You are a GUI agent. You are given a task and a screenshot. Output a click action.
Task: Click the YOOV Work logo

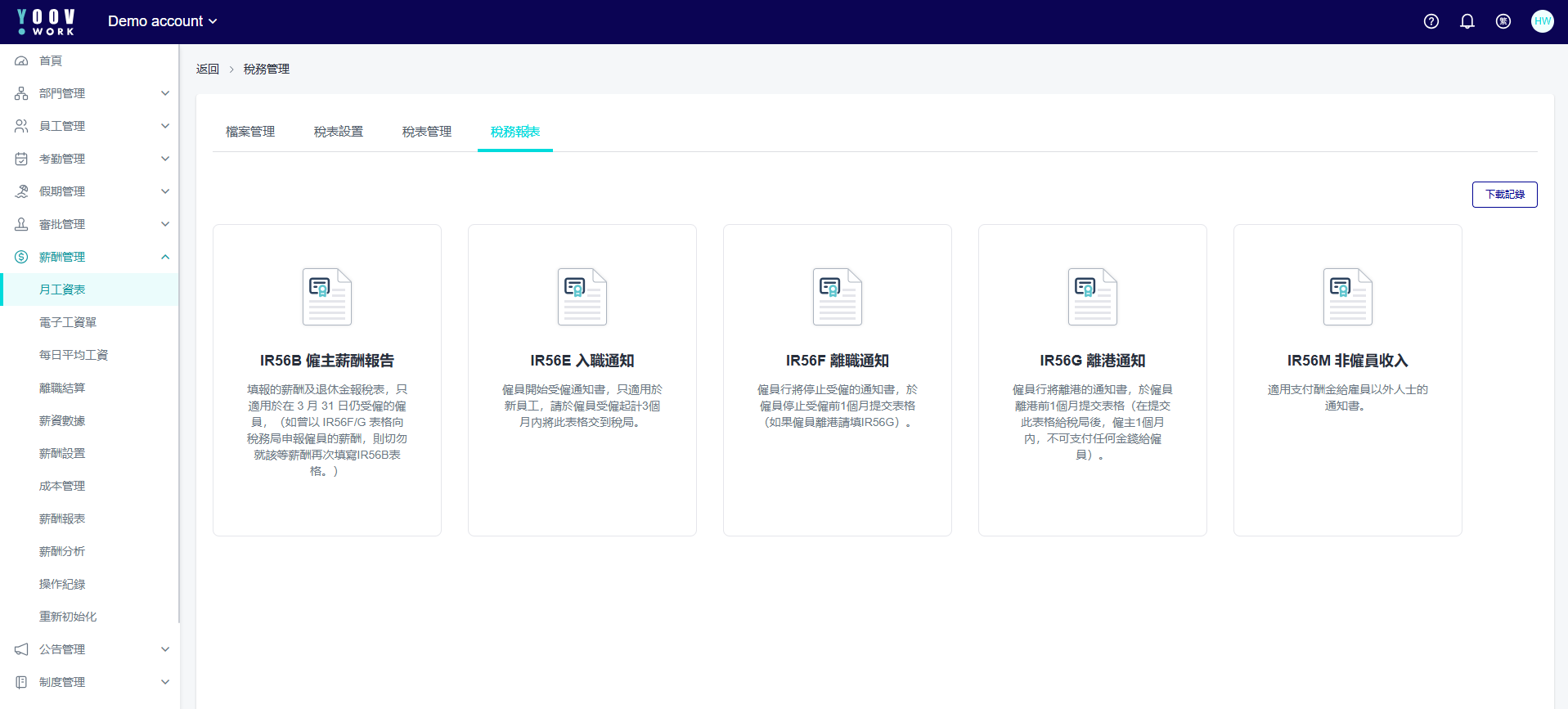tap(47, 21)
